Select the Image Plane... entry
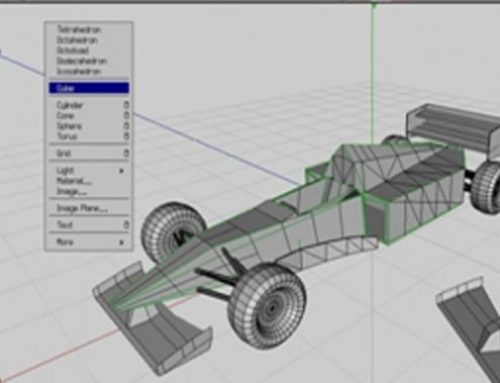 tap(89, 208)
